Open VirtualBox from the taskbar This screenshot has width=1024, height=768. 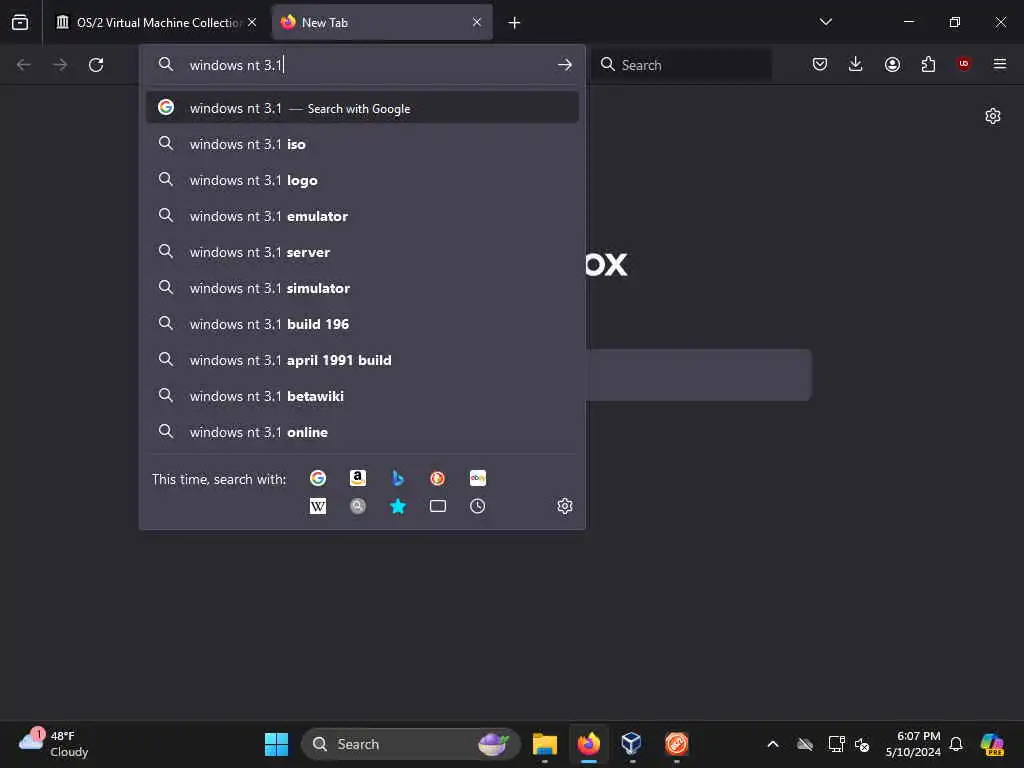[632, 743]
